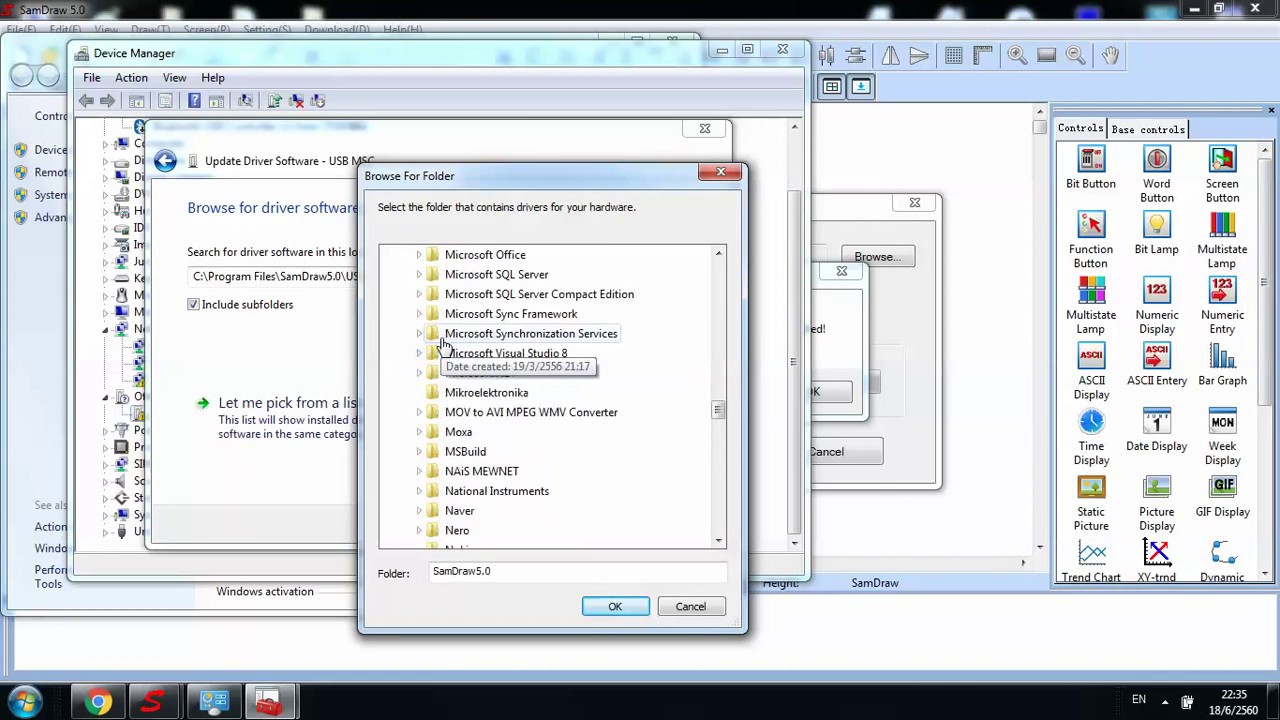Activate the hand pan tool in SamDraw
The width and height of the screenshot is (1280, 720).
1111,56
